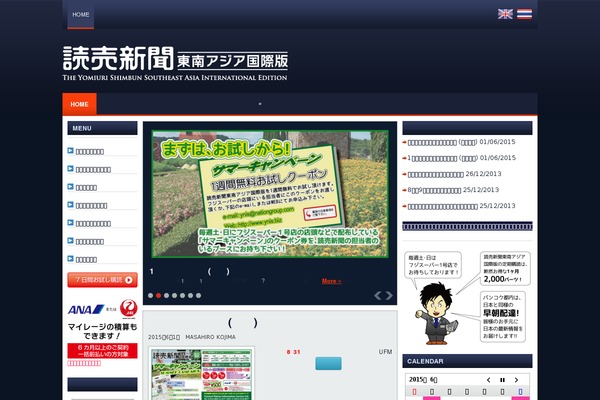Open the fifth MENU sidebar item arrow
600x400 pixels.
pyautogui.click(x=70, y=223)
